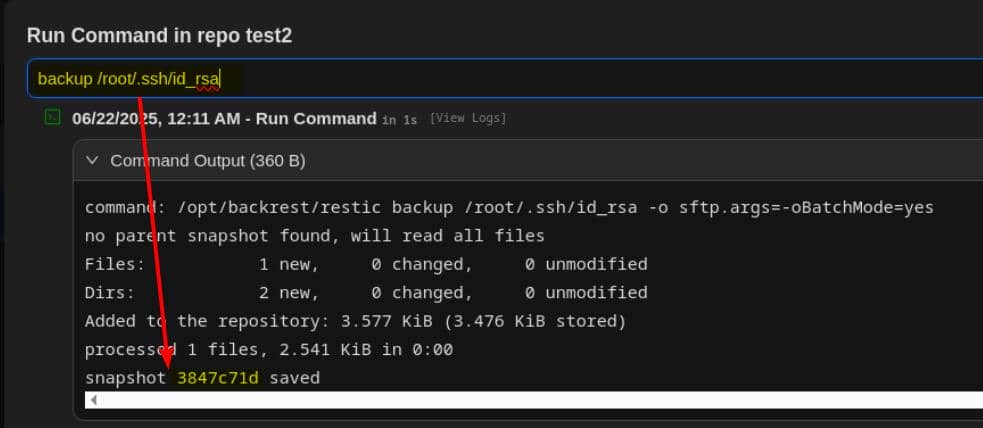
Task: Click the snapshot ID 3847c71d
Action: (x=219, y=378)
